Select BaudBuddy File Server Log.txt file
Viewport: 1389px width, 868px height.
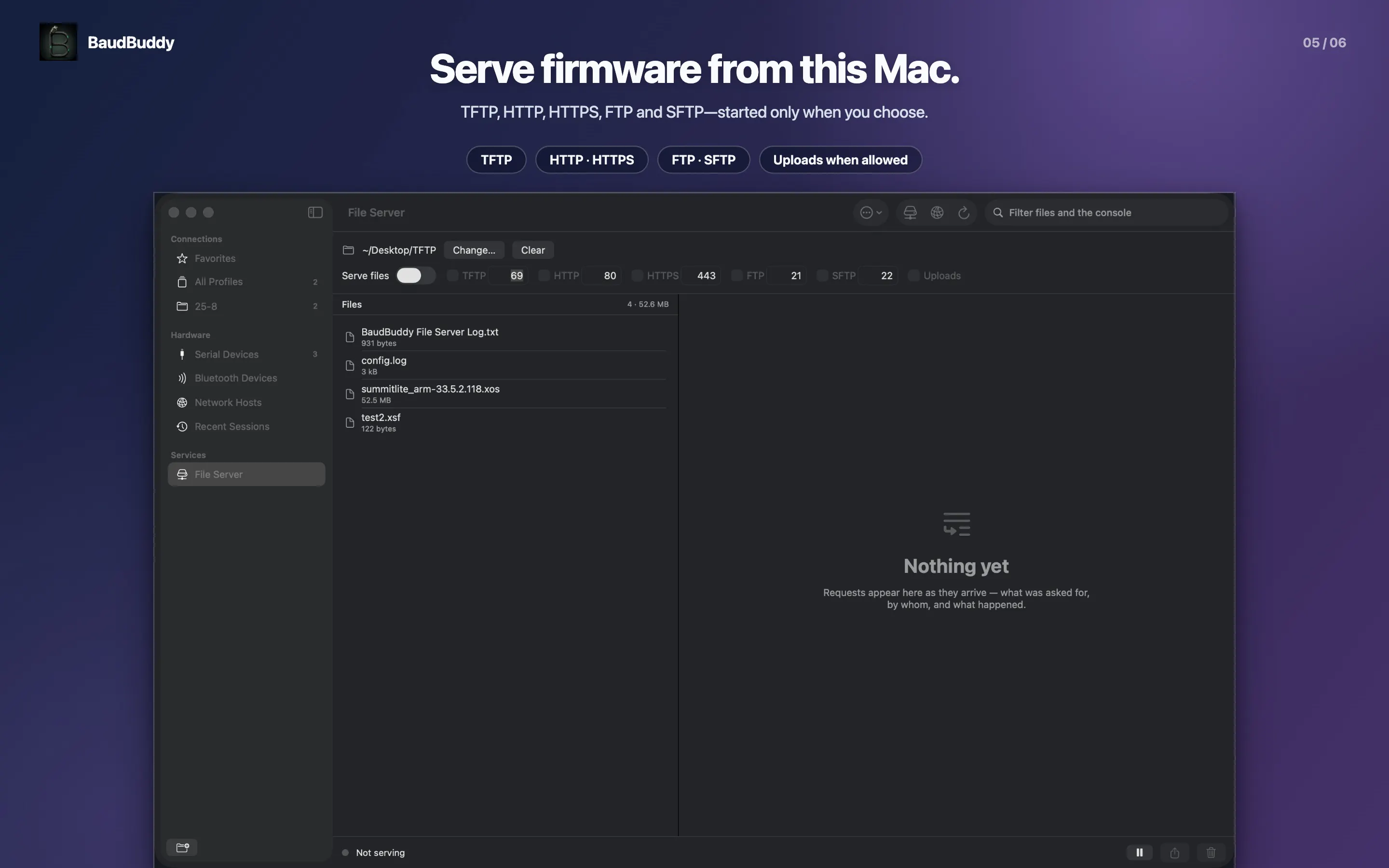pyautogui.click(x=505, y=337)
